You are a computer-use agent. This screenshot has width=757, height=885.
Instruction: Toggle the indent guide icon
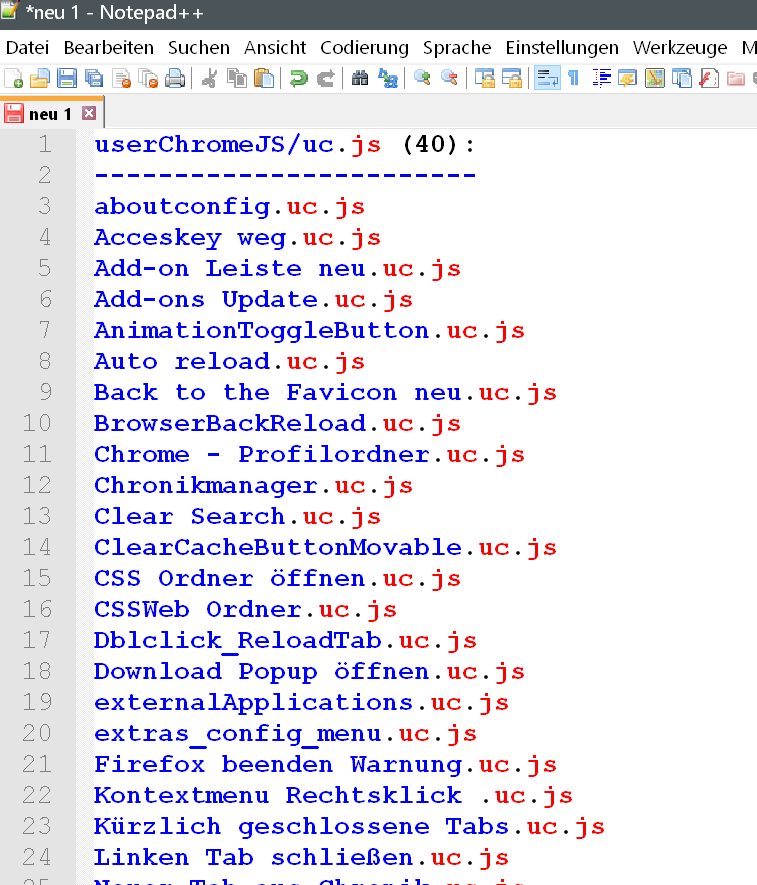click(601, 78)
